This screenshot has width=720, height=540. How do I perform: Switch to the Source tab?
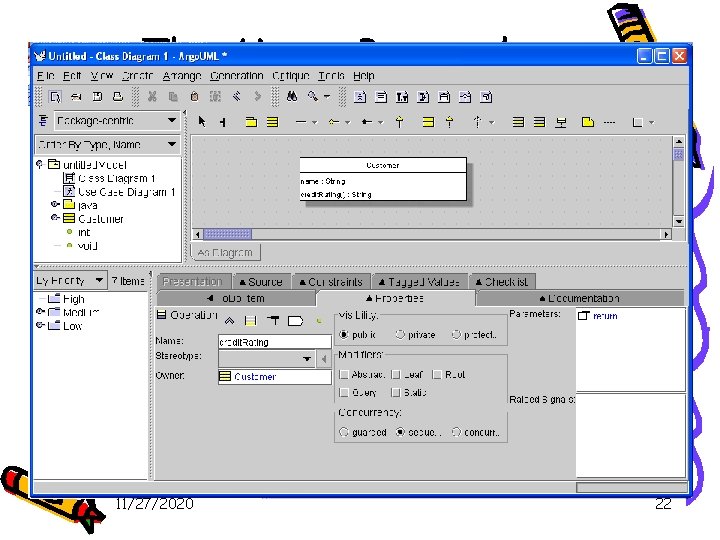(x=261, y=281)
